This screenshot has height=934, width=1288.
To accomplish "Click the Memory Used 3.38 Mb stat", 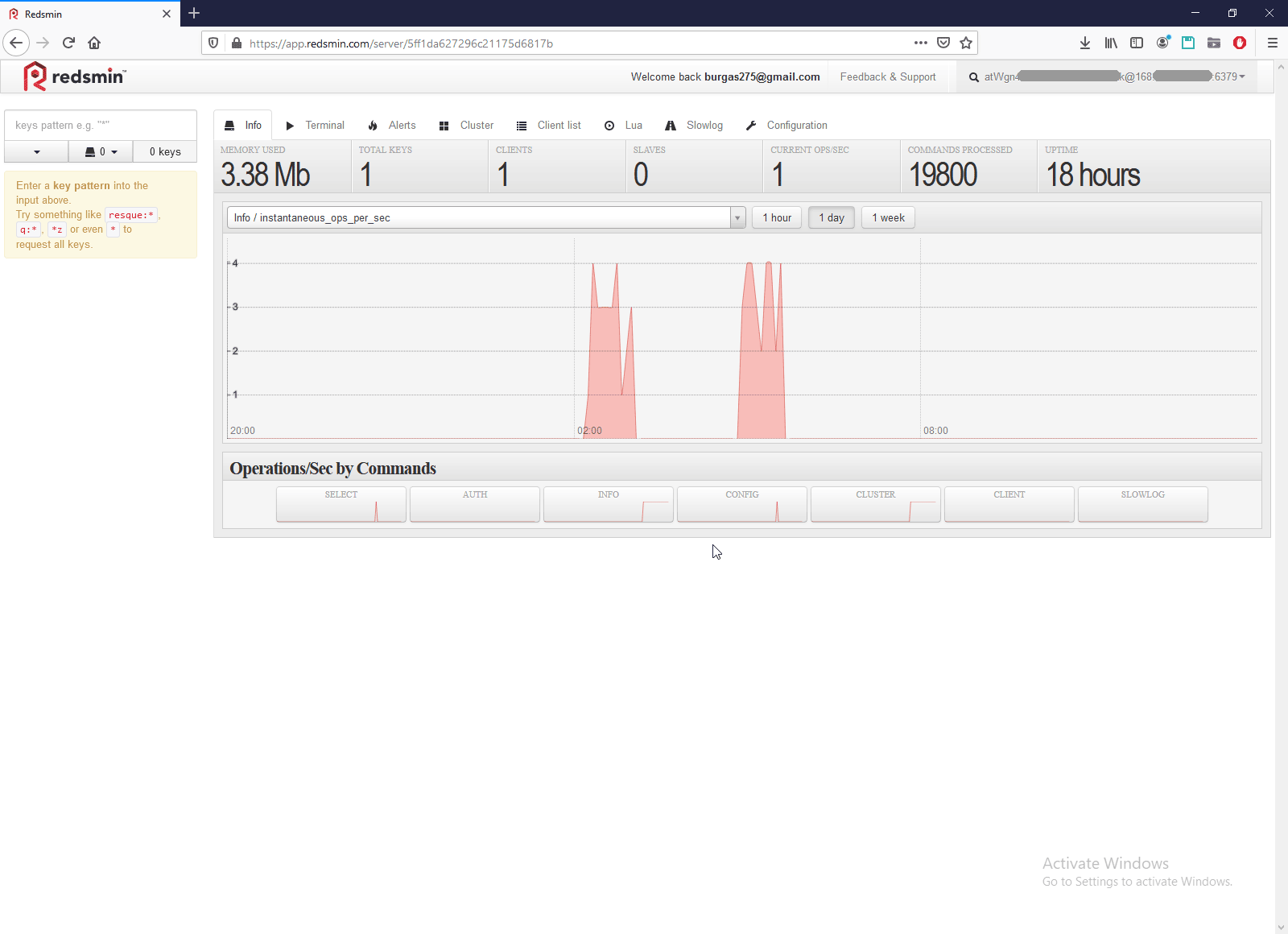I will tap(283, 167).
